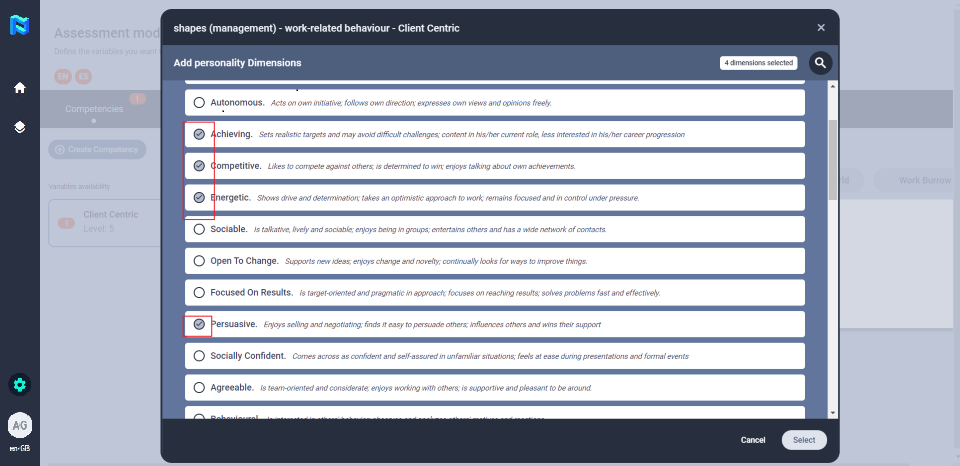
Task: Select the Sociable dimension checkbox
Action: pyautogui.click(x=199, y=229)
